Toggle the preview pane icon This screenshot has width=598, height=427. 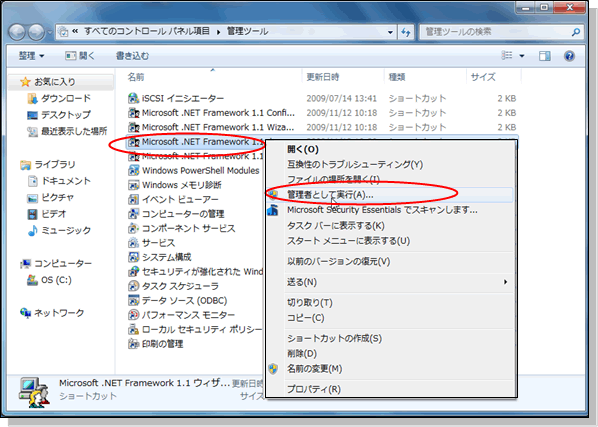tap(545, 56)
